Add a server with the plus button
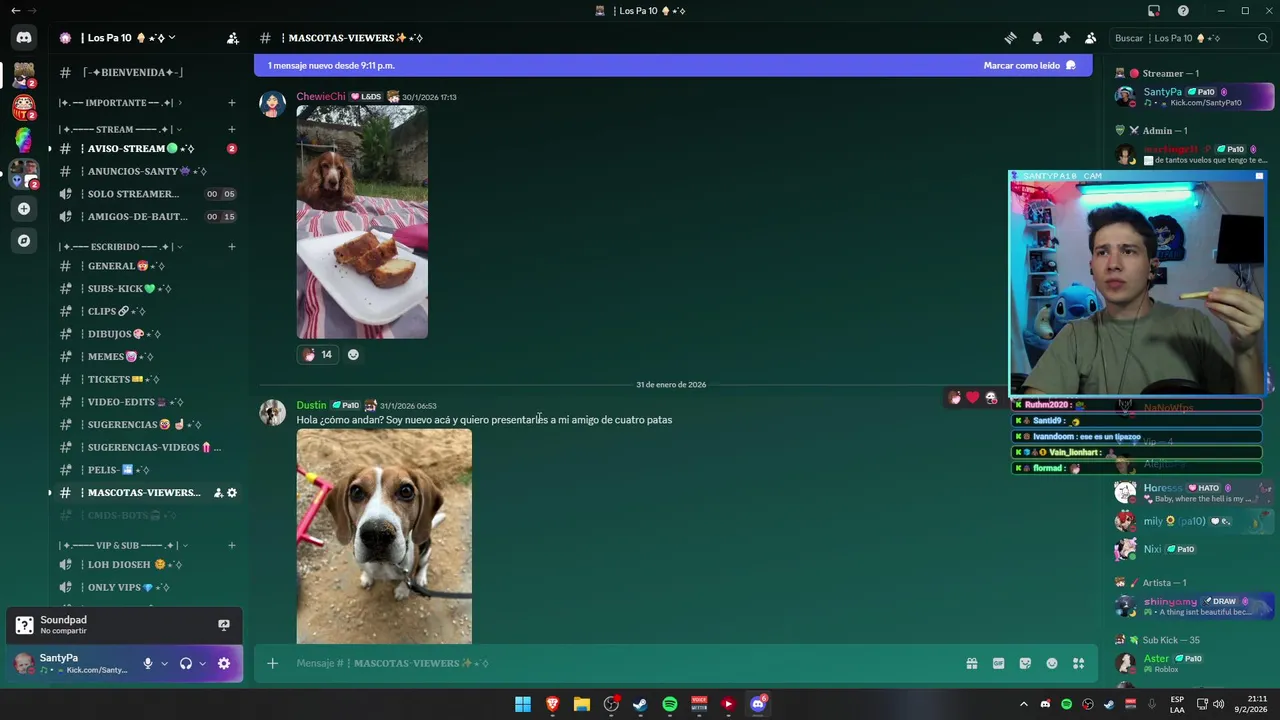 (24, 208)
